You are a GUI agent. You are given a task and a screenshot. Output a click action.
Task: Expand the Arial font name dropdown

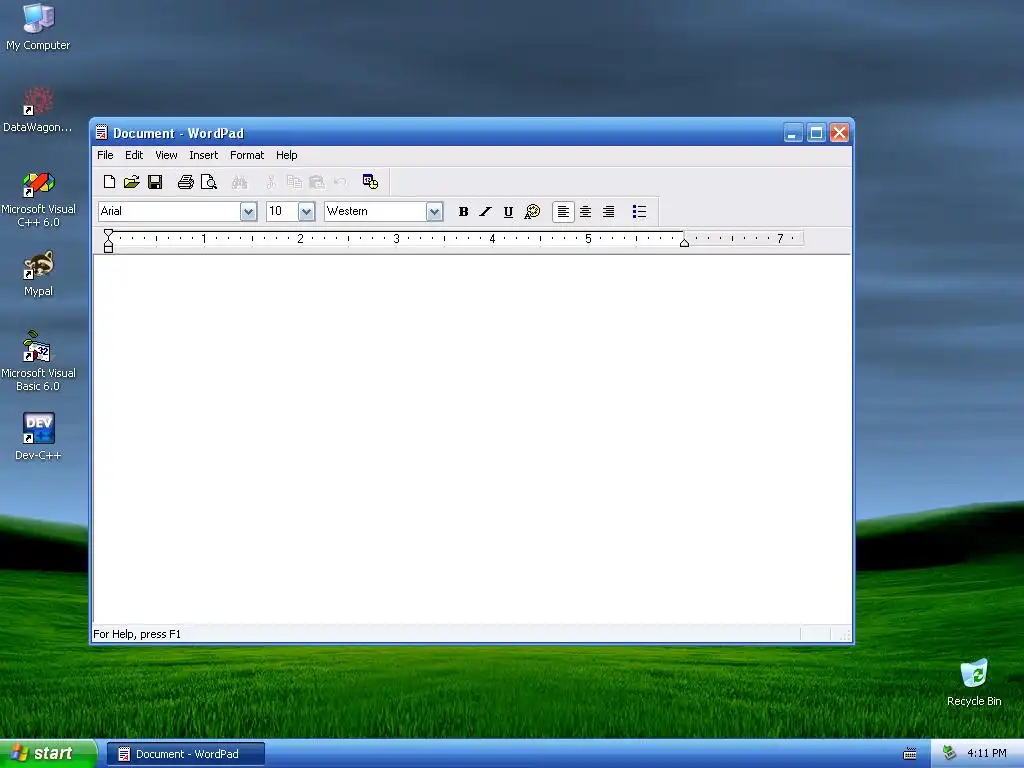(248, 212)
